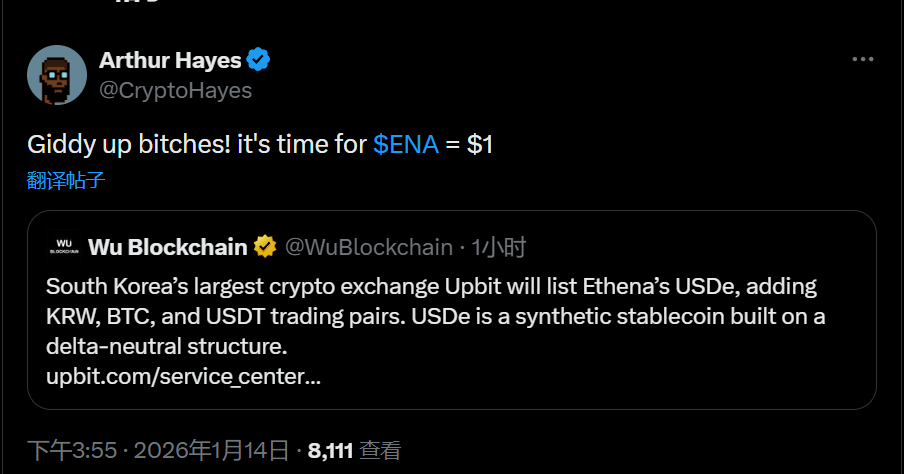Click the blue verified badge icon

259,60
